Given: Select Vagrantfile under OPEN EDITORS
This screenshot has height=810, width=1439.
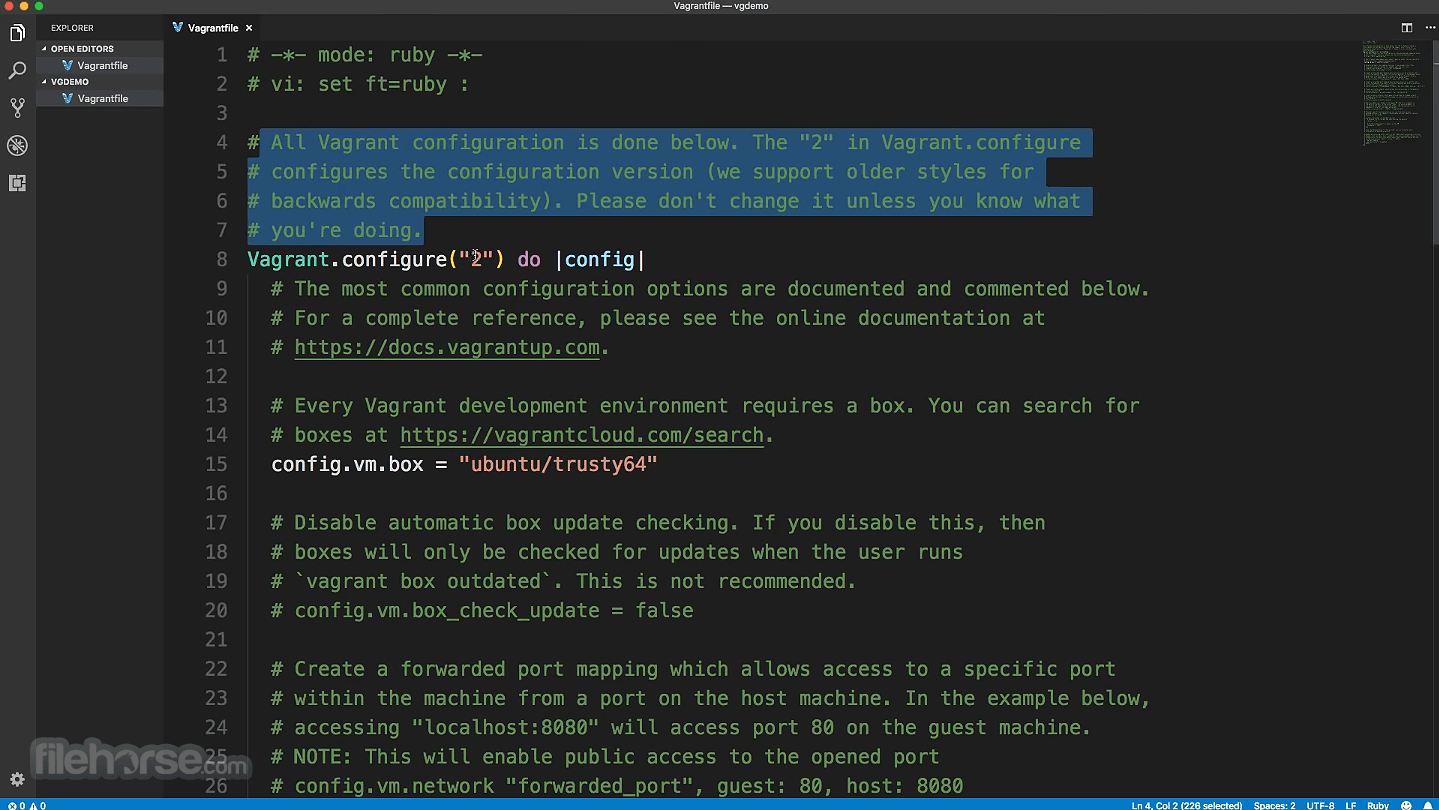Looking at the screenshot, I should (x=100, y=65).
